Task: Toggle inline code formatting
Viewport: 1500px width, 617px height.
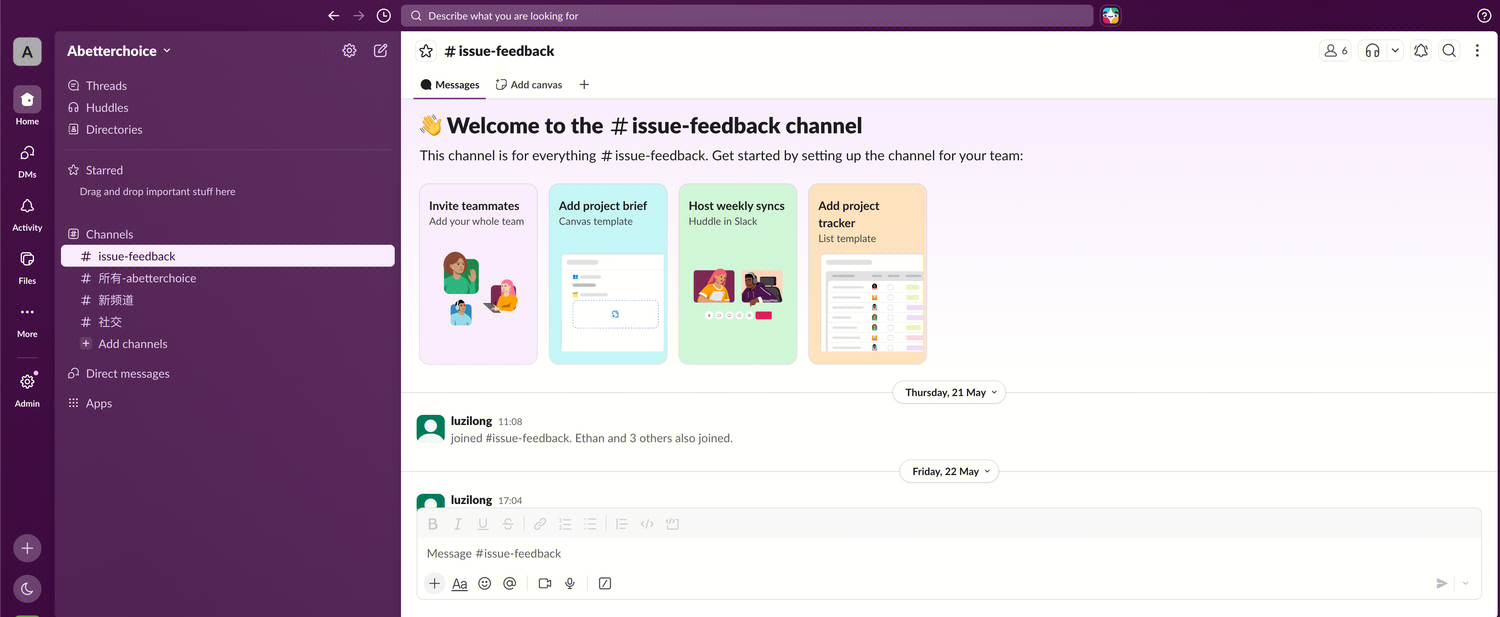Action: (x=647, y=524)
